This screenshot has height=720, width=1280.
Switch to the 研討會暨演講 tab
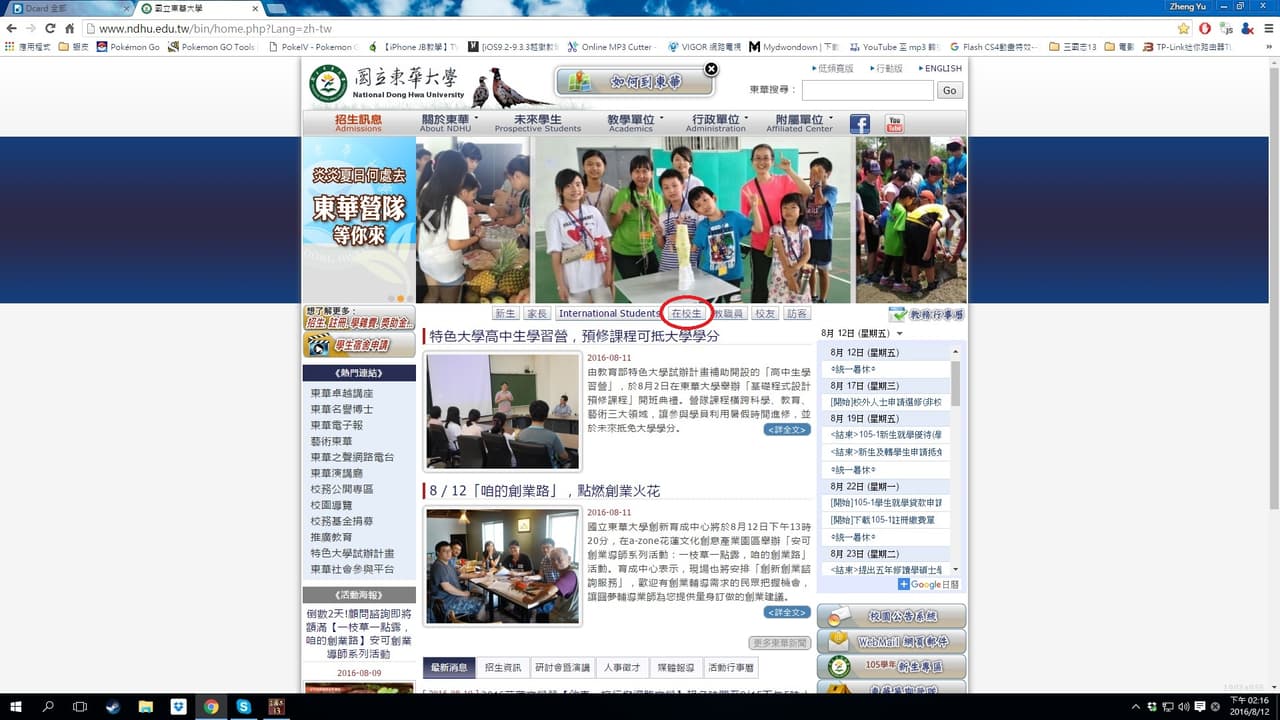pyautogui.click(x=562, y=668)
